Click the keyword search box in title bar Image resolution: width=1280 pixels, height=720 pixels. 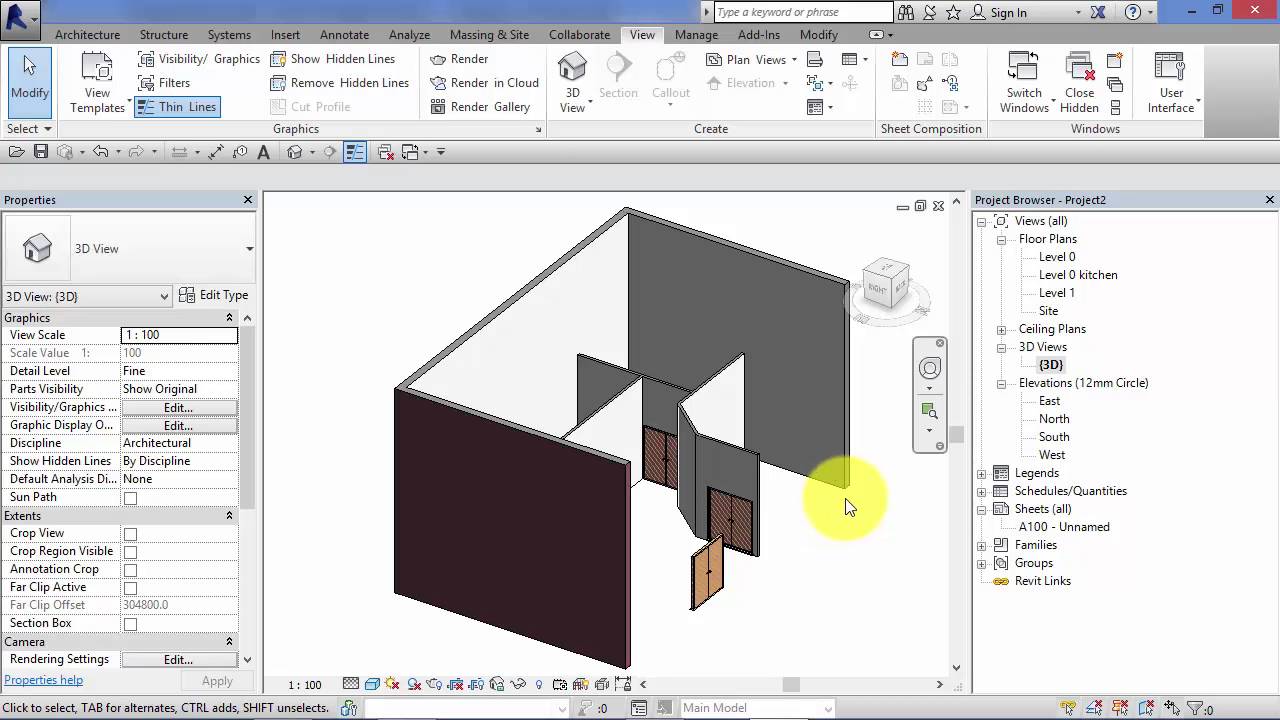pyautogui.click(x=803, y=12)
